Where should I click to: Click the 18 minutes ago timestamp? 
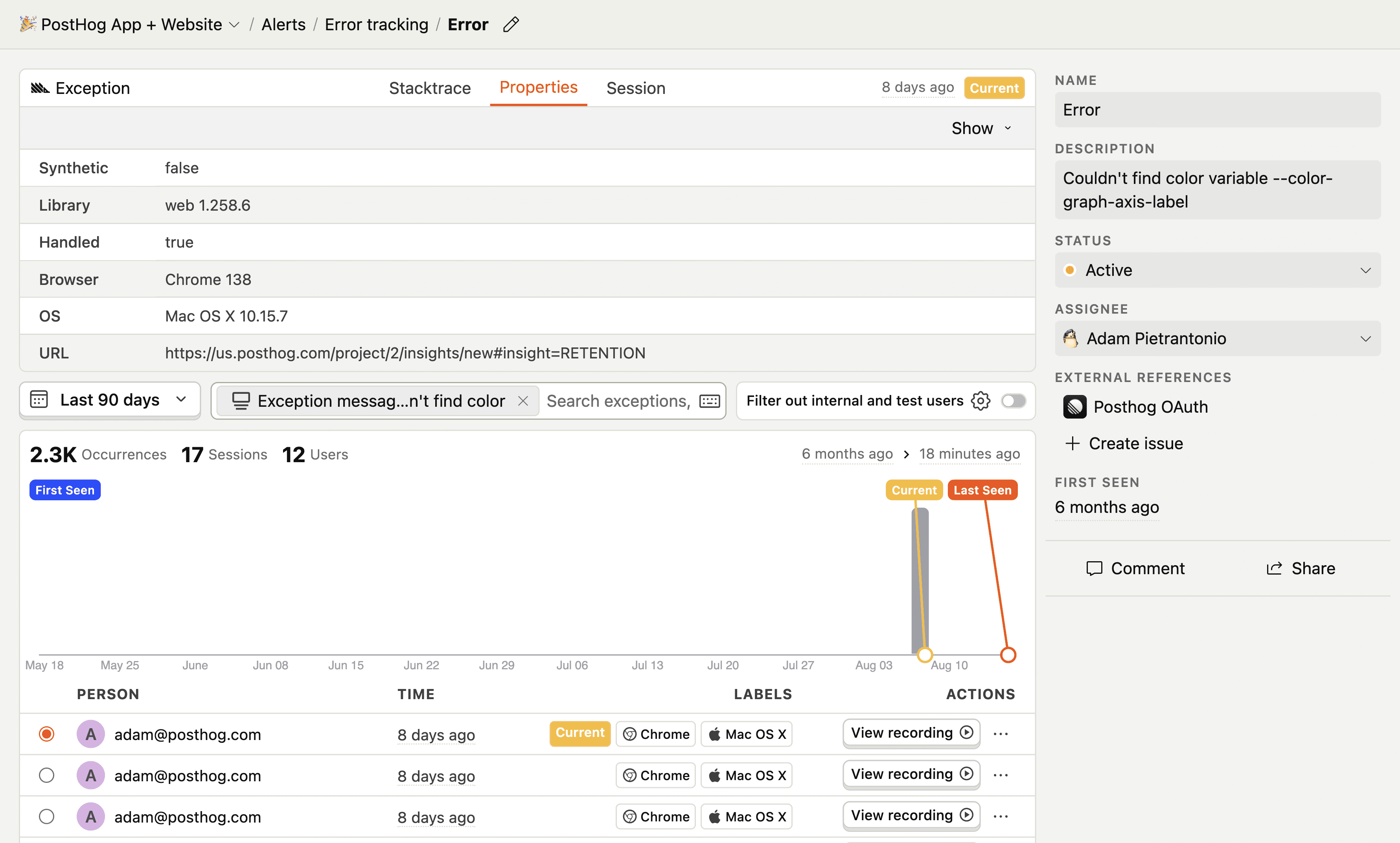tap(970, 454)
